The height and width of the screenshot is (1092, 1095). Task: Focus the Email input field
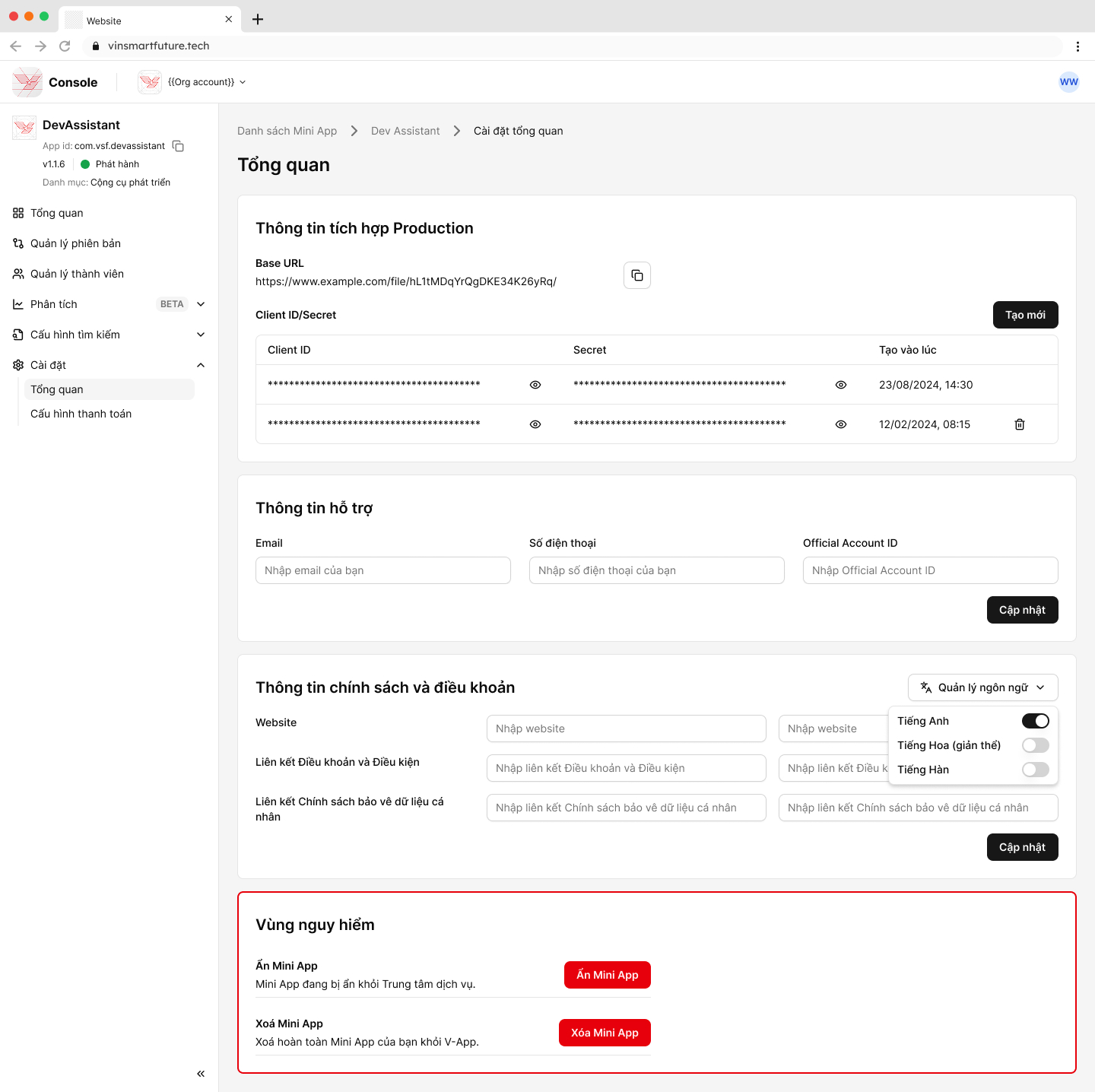click(383, 570)
